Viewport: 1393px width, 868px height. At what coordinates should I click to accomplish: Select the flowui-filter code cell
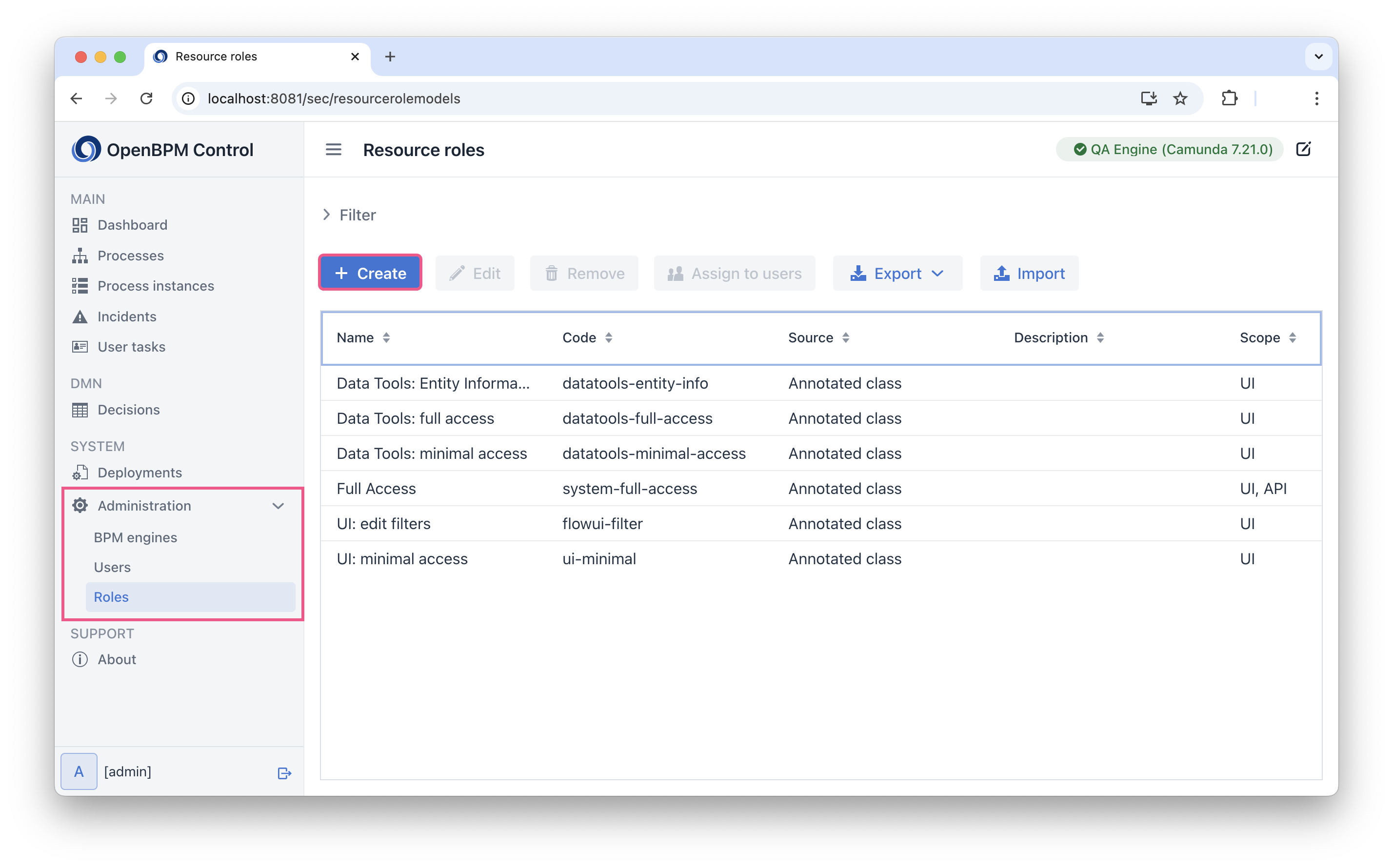point(602,524)
